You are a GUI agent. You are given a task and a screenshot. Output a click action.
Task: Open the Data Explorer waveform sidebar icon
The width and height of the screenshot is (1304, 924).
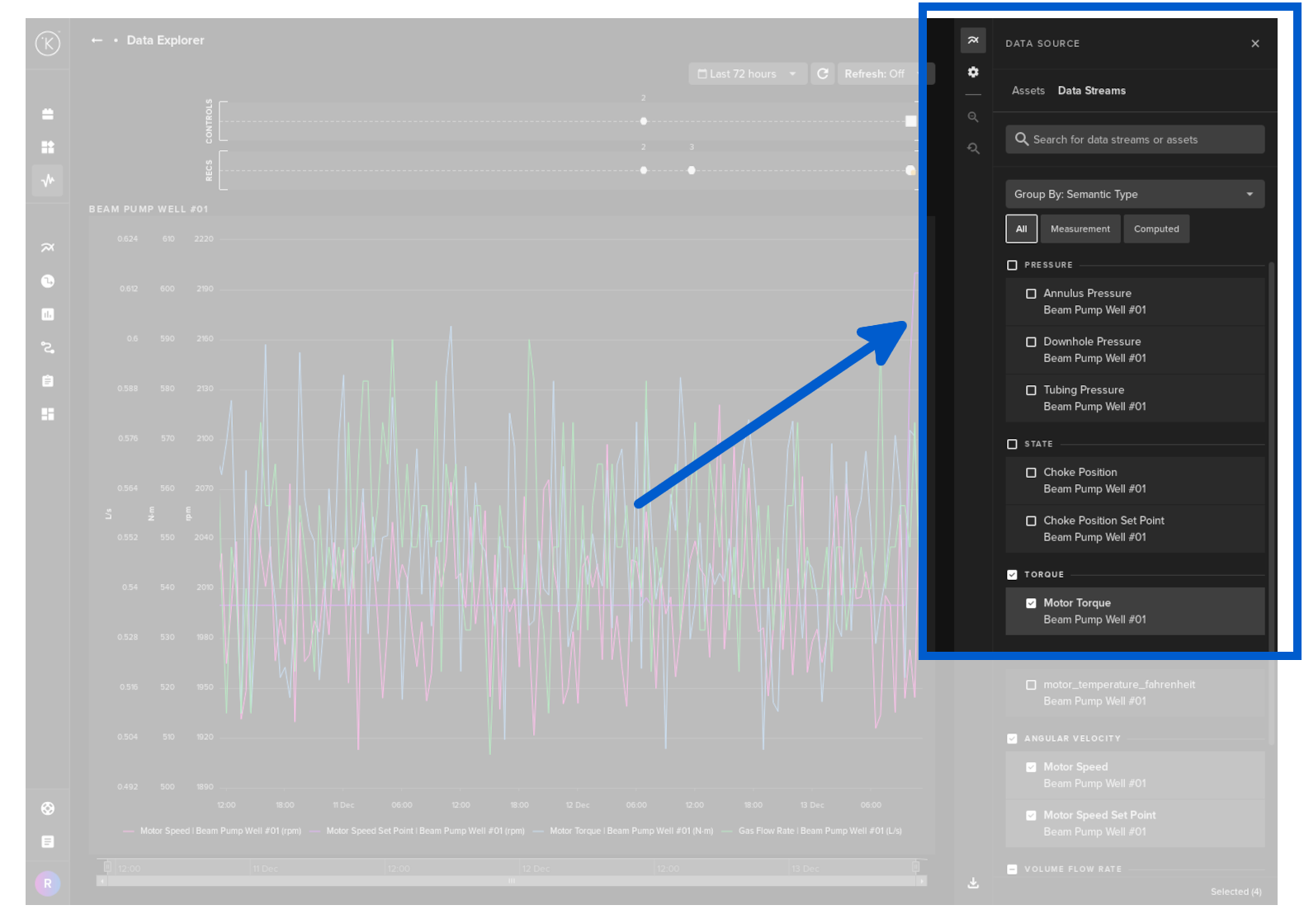[x=48, y=180]
